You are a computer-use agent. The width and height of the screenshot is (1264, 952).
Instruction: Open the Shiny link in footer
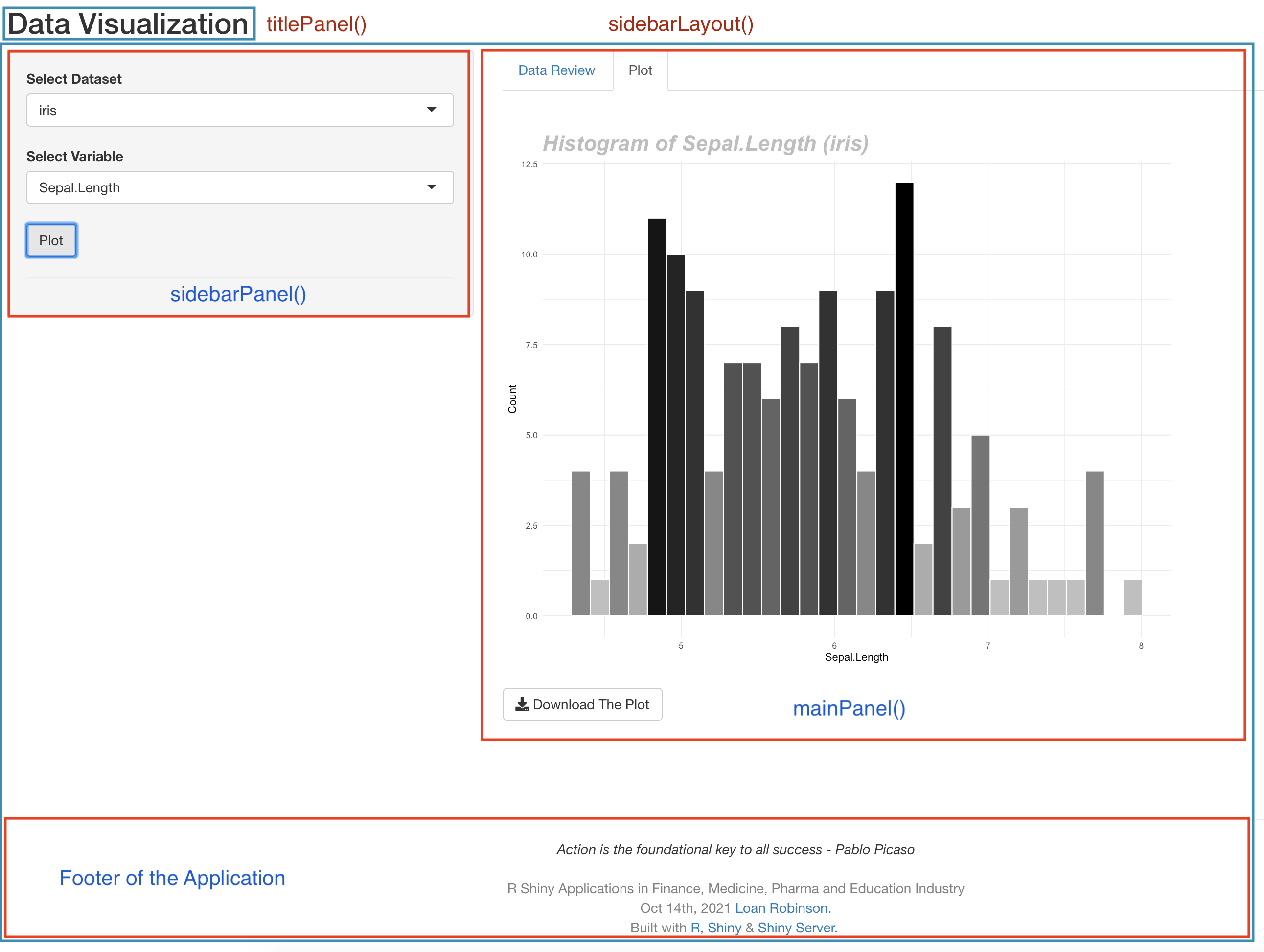724,928
